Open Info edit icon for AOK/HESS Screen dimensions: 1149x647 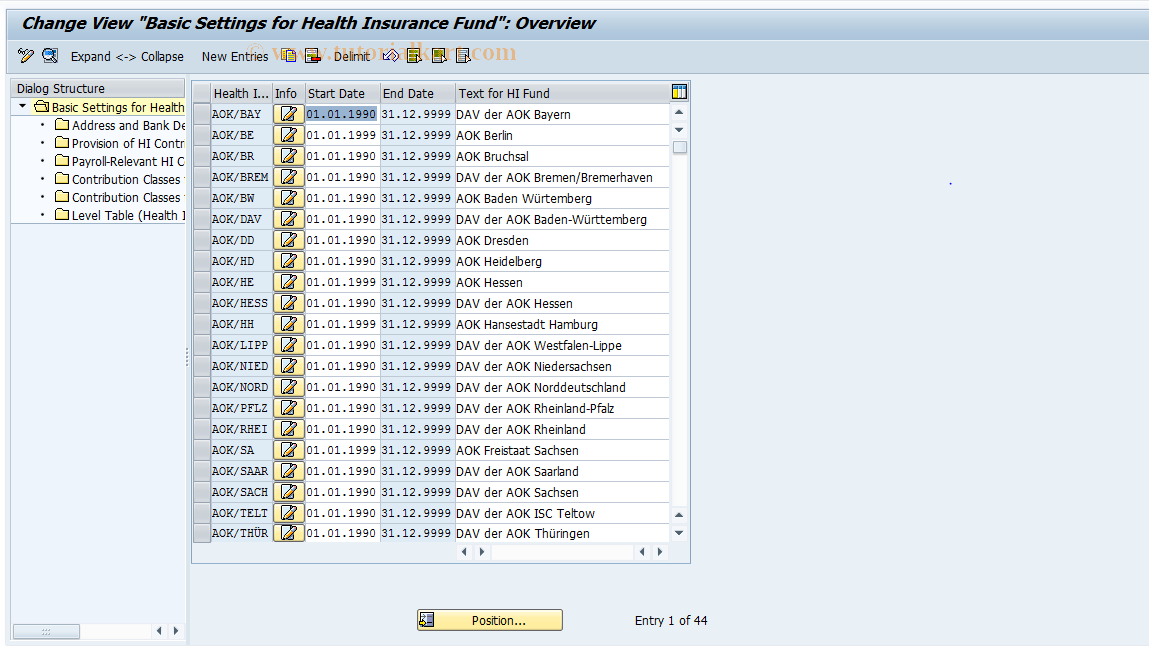[x=289, y=303]
